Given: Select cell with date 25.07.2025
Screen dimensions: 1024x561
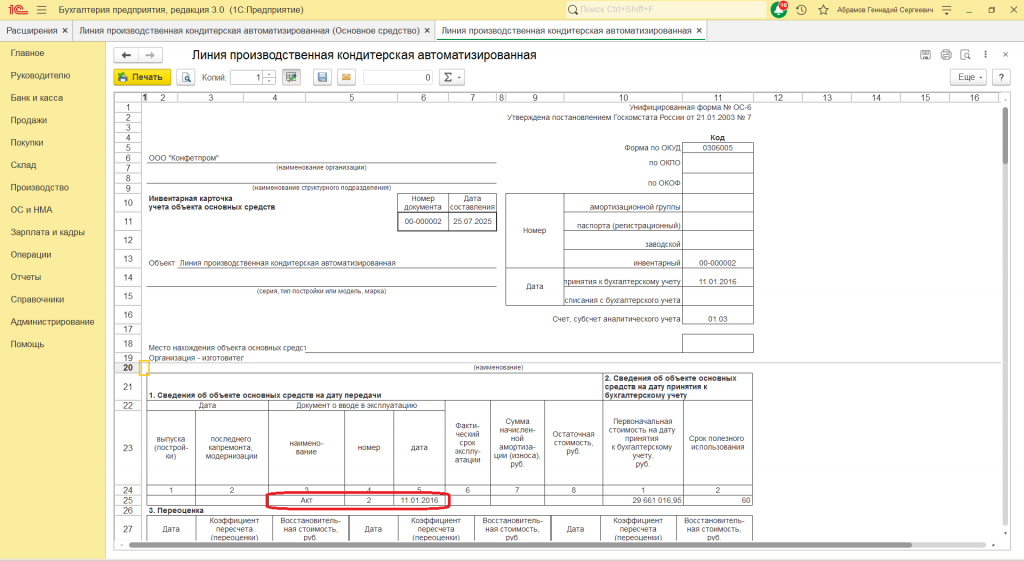Looking at the screenshot, I should [x=472, y=221].
